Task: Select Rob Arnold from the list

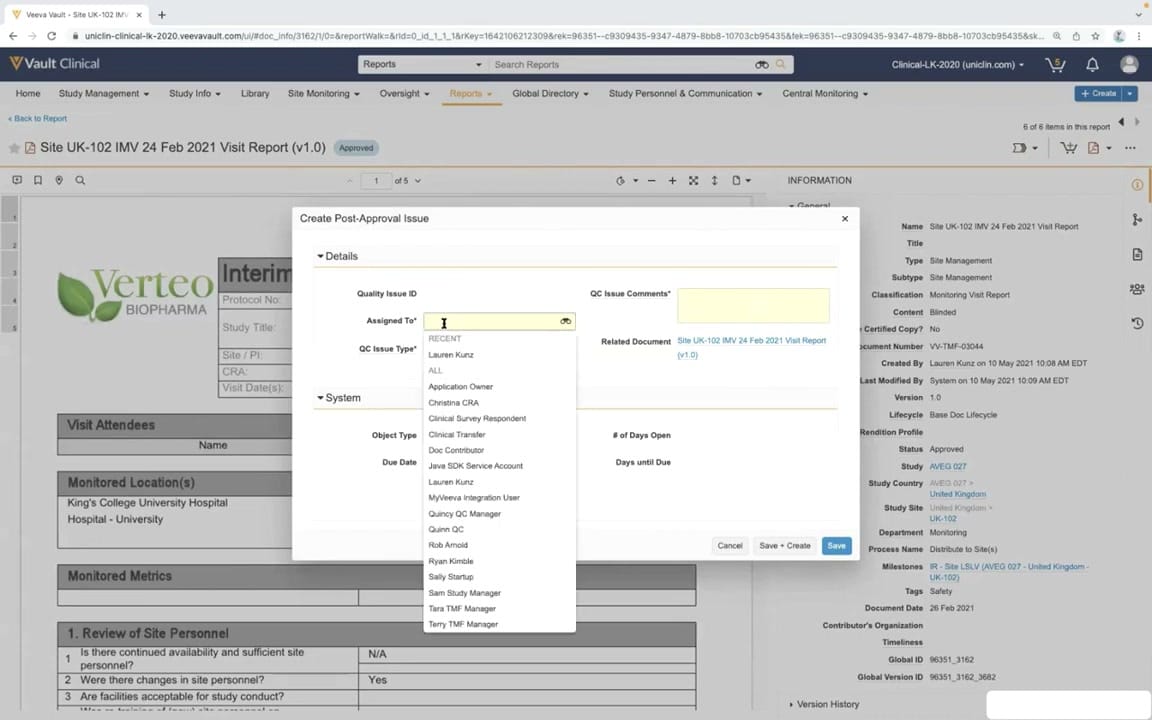Action: point(448,545)
